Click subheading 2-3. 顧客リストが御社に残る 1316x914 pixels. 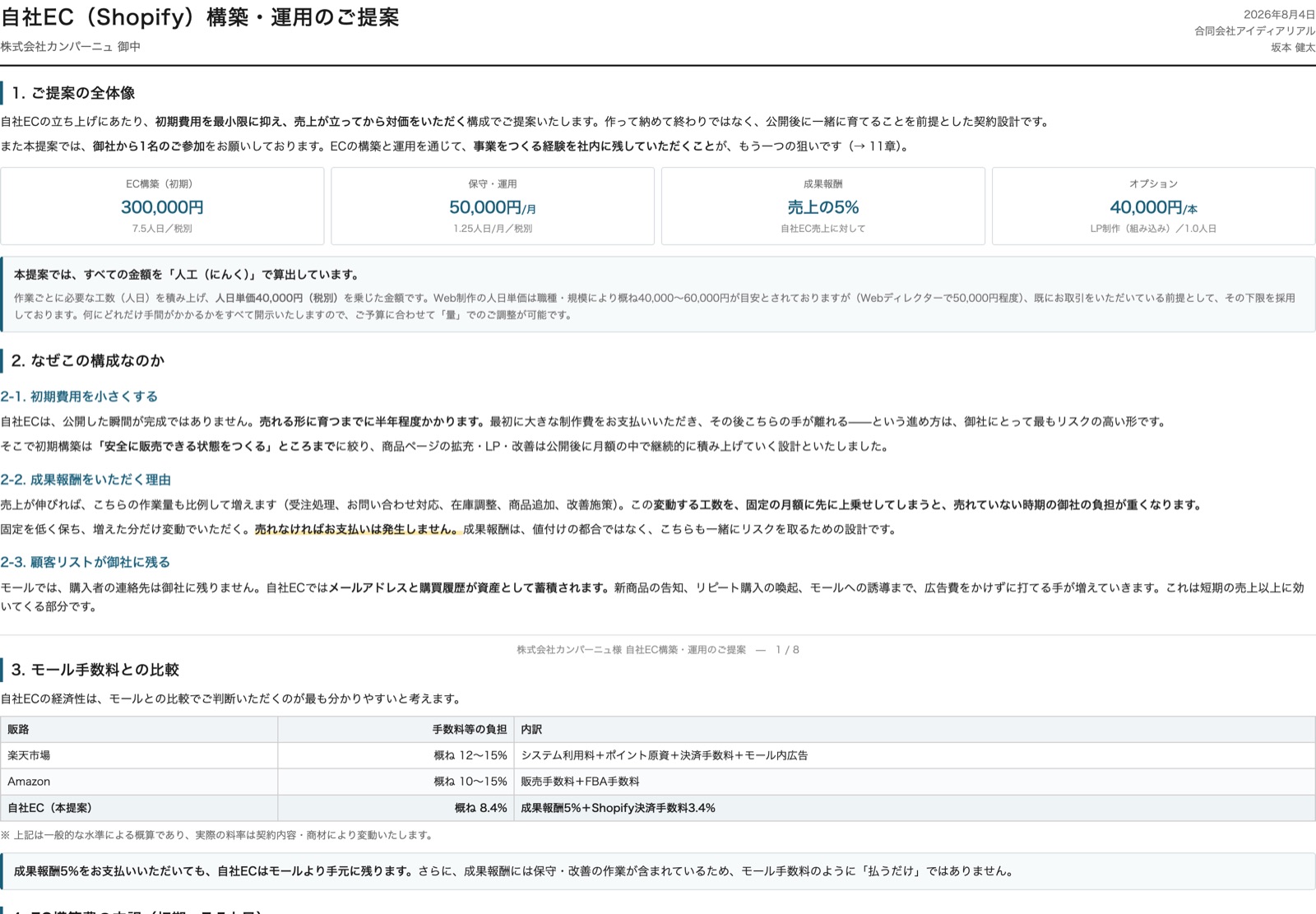(x=86, y=563)
